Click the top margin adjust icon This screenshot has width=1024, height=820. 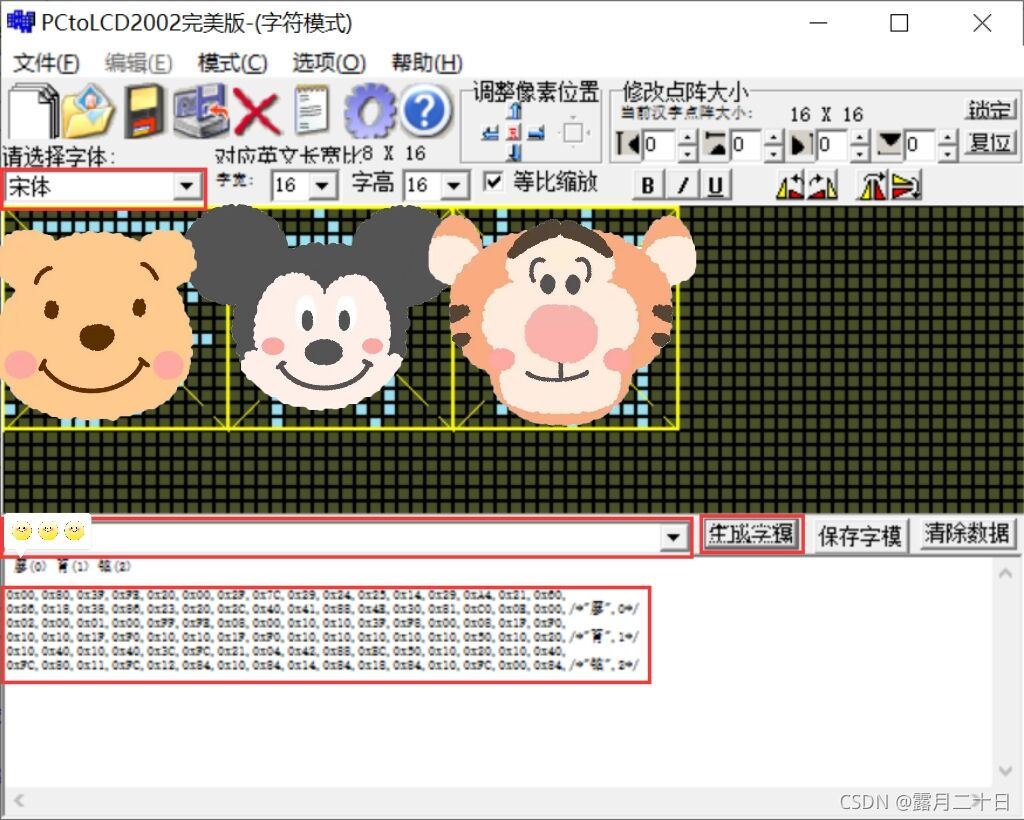(716, 144)
